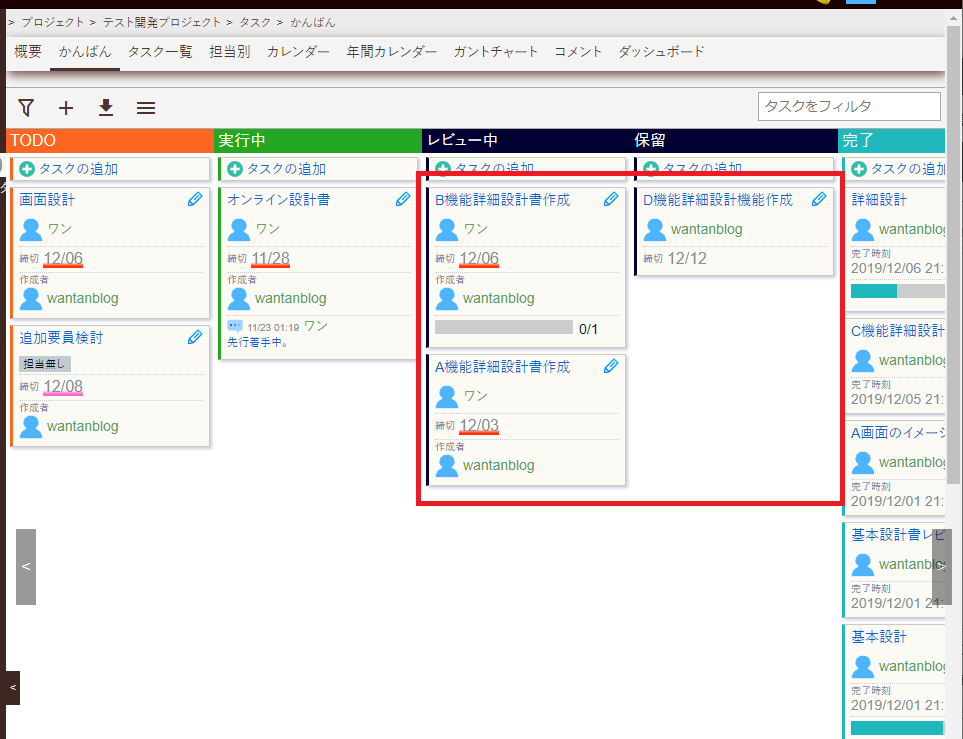Open the task filter funnel icon
The width and height of the screenshot is (963, 739).
(x=25, y=107)
